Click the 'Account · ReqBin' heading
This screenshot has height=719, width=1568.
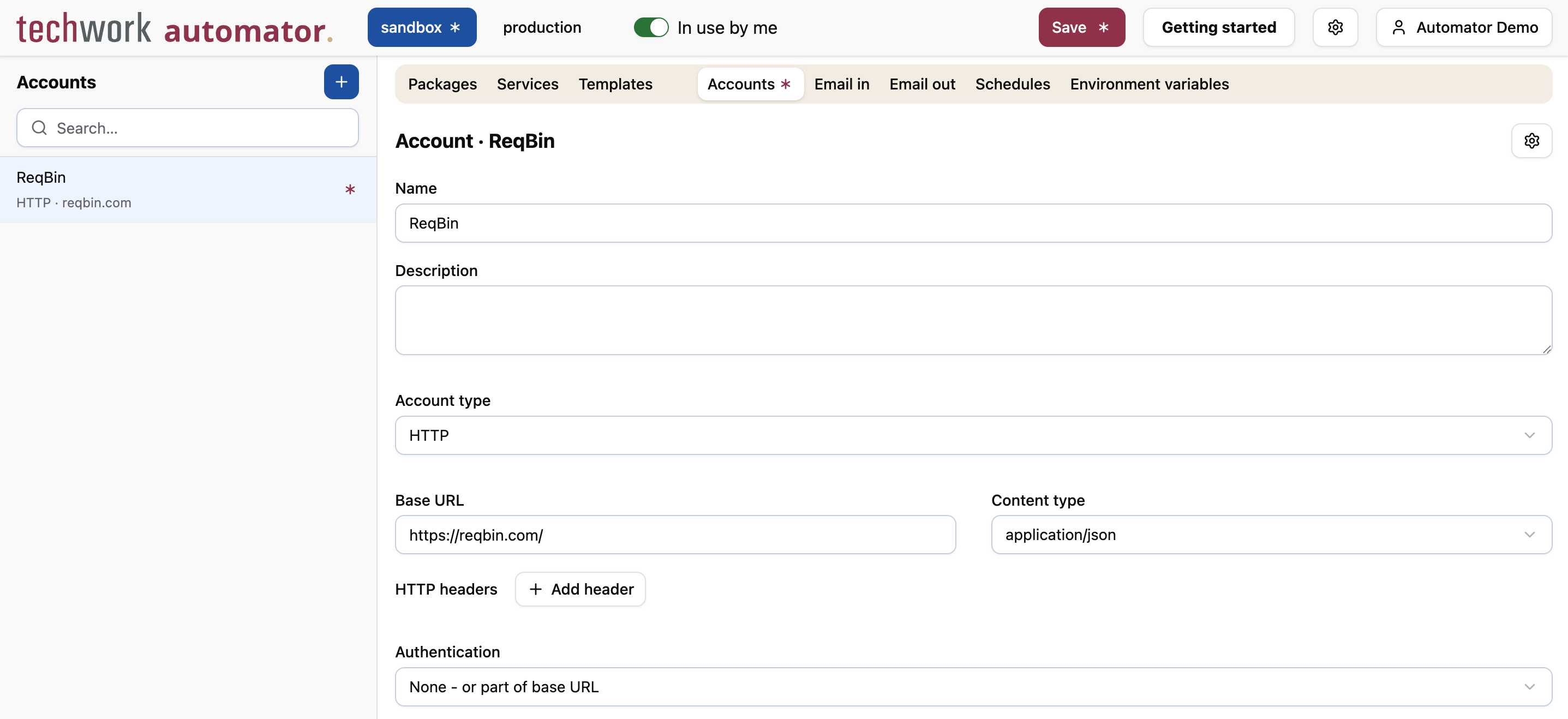[x=475, y=141]
